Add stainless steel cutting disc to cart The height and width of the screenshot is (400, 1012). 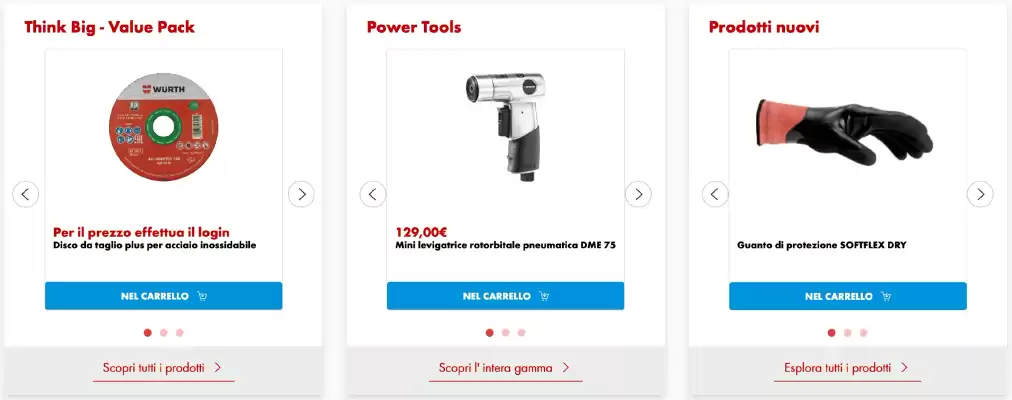pos(163,296)
